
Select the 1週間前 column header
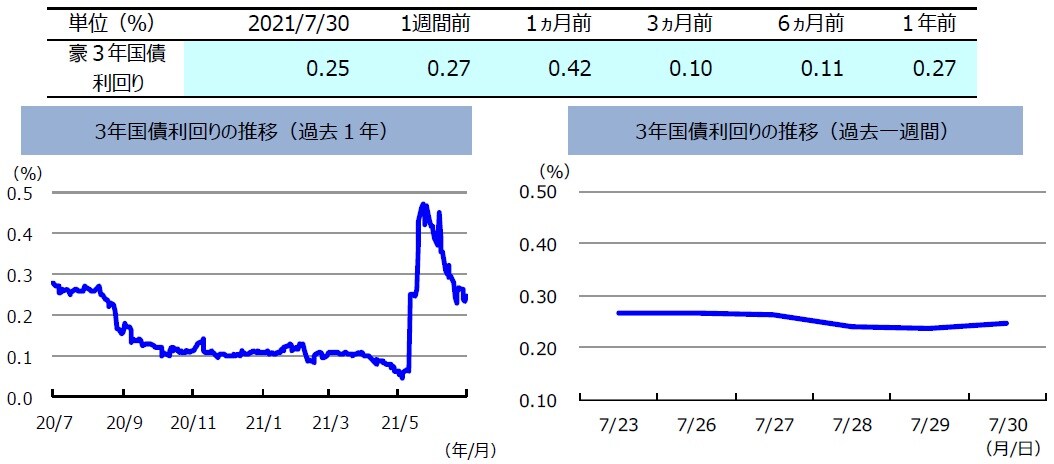tap(435, 24)
